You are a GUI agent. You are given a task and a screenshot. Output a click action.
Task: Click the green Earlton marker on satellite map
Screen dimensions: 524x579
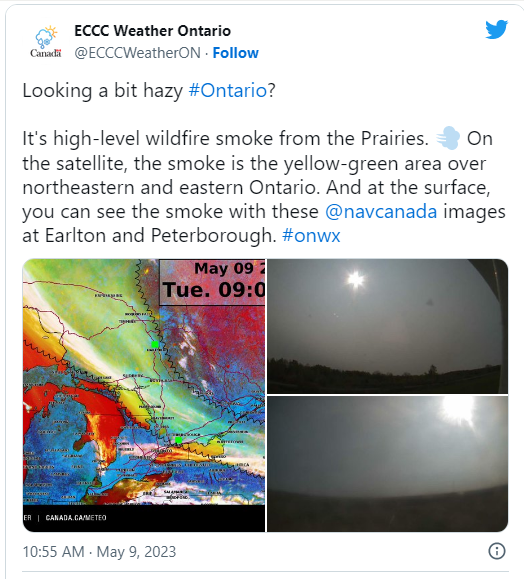(155, 344)
